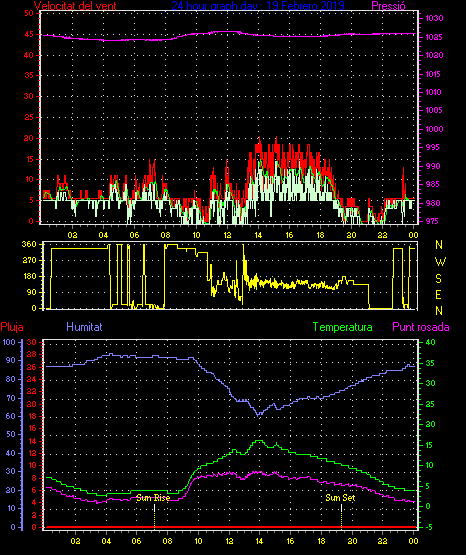Click the 100 humidity axis value
466x555 pixels.
(9, 342)
